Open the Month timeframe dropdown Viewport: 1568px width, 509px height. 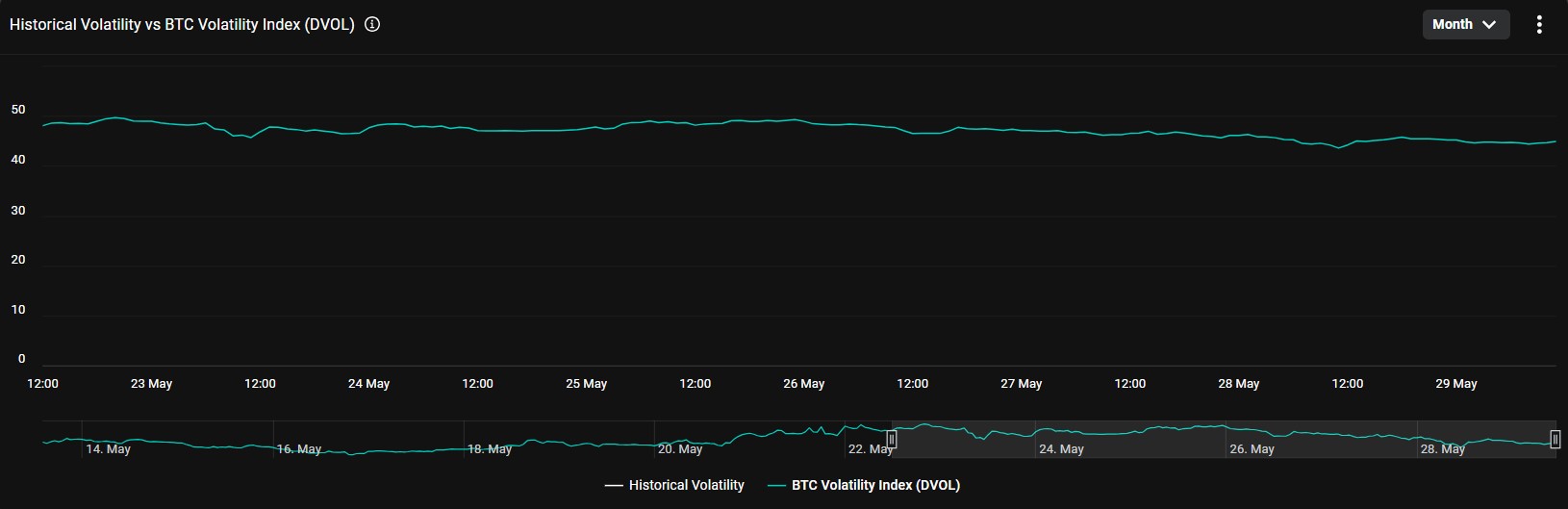point(1465,25)
